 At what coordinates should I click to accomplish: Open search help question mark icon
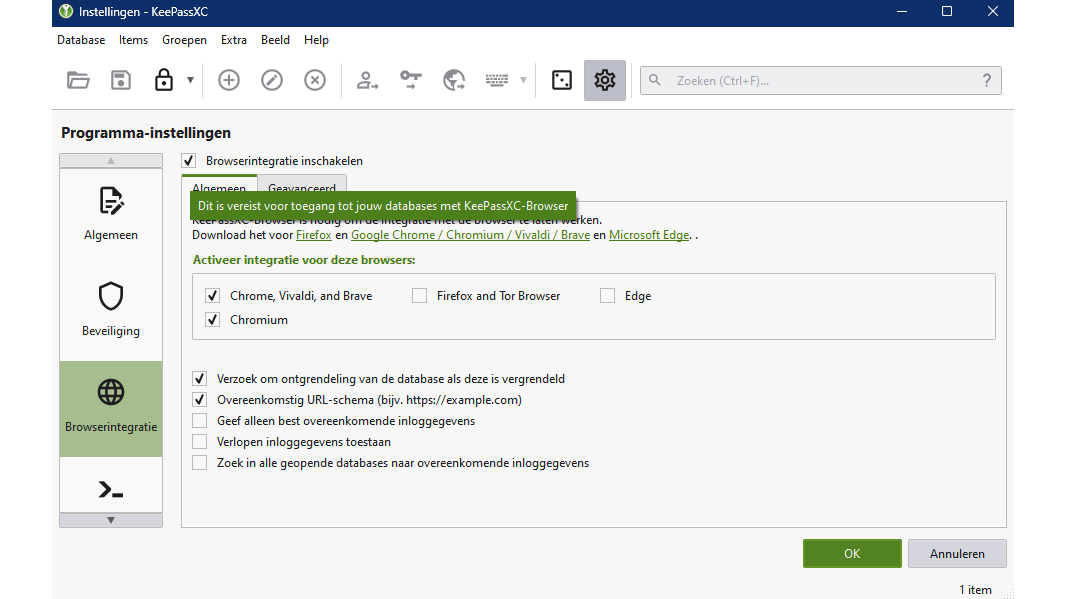click(x=987, y=80)
